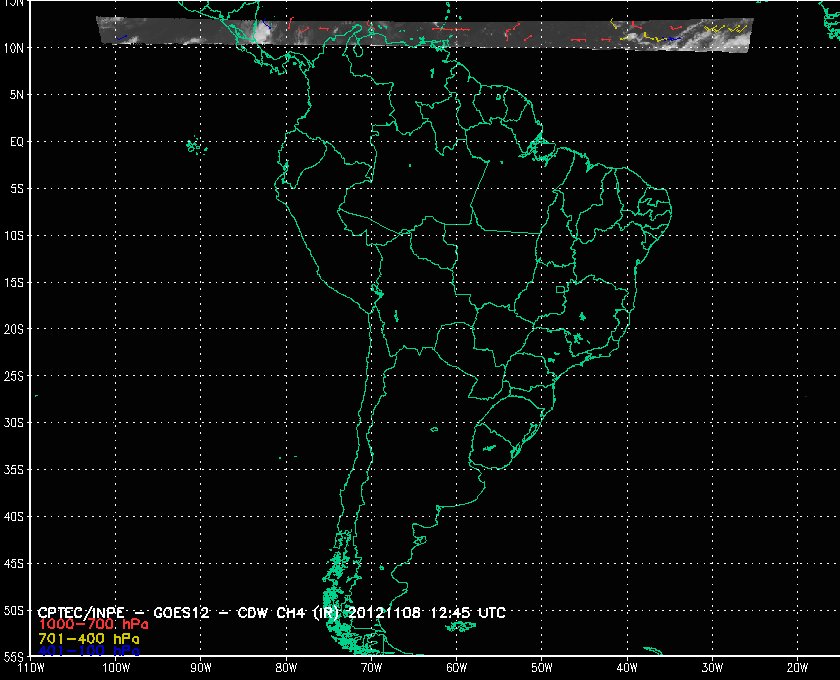The width and height of the screenshot is (840, 680).
Task: Click the 80W longitude label
Action: [x=286, y=668]
